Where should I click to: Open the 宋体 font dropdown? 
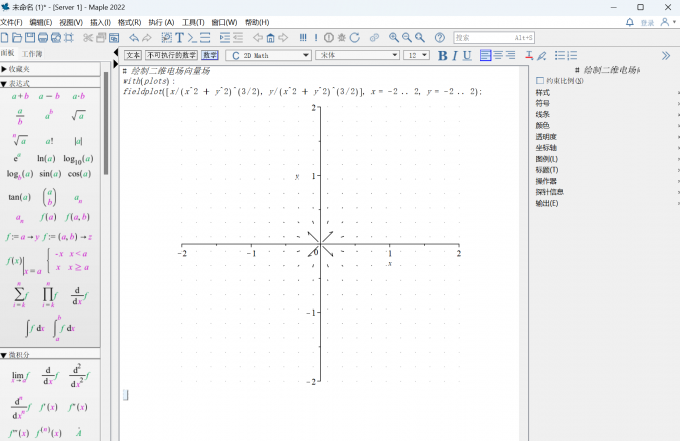[x=358, y=56]
